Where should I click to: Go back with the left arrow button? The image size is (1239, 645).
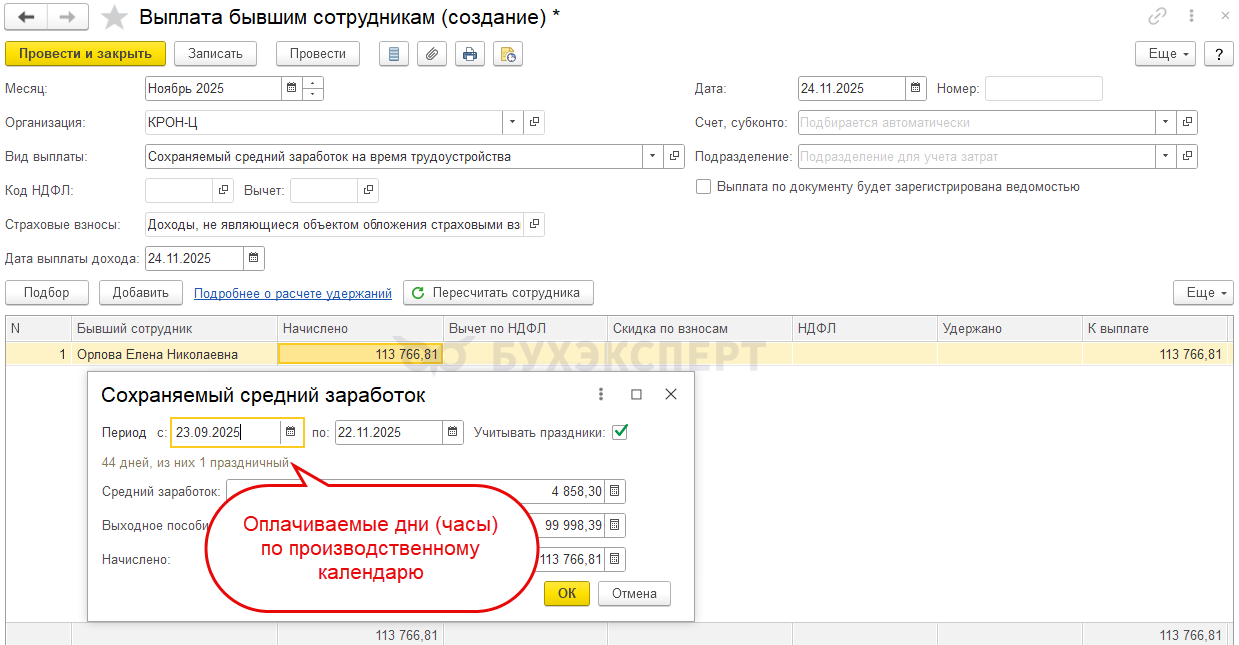[26, 17]
